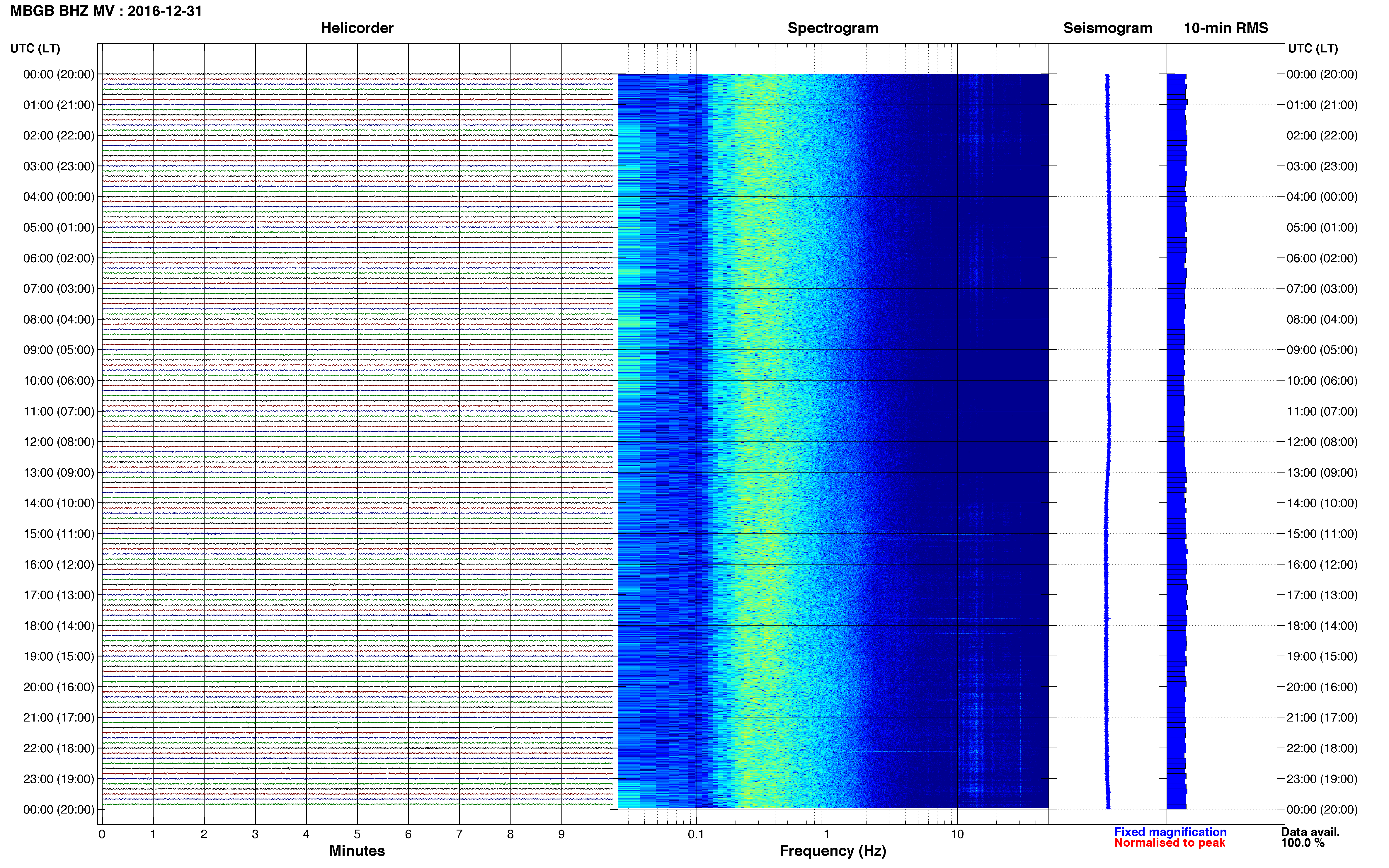Click the plot title 'MBGB BHZ MV : 2016-12-31'

[106, 11]
